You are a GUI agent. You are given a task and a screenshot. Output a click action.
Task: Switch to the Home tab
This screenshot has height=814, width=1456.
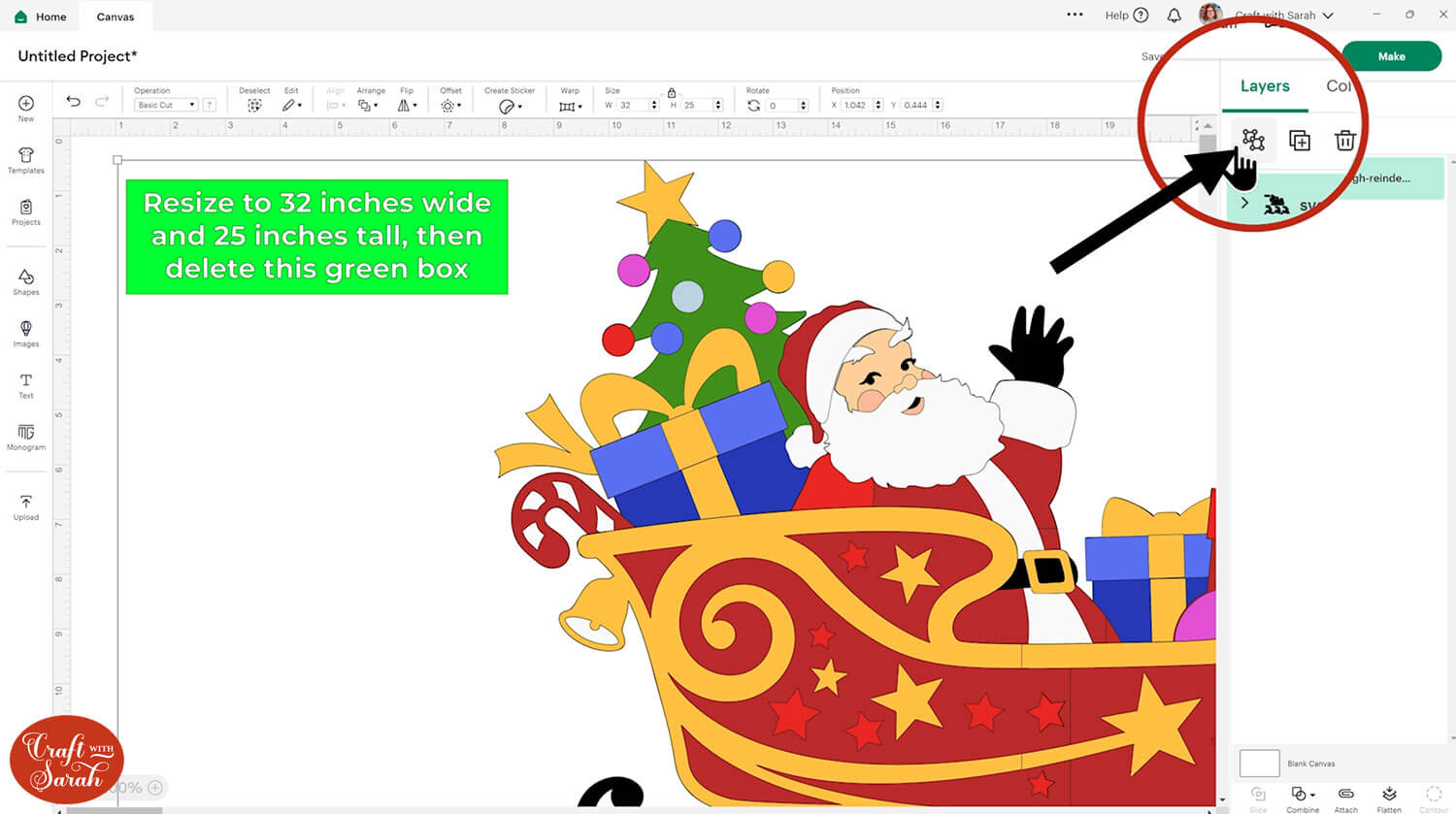(41, 16)
